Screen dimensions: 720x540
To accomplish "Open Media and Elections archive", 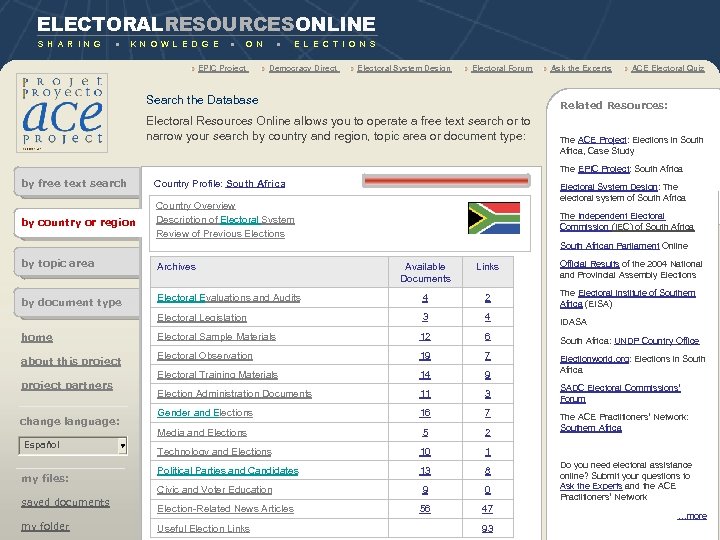I will click(202, 433).
